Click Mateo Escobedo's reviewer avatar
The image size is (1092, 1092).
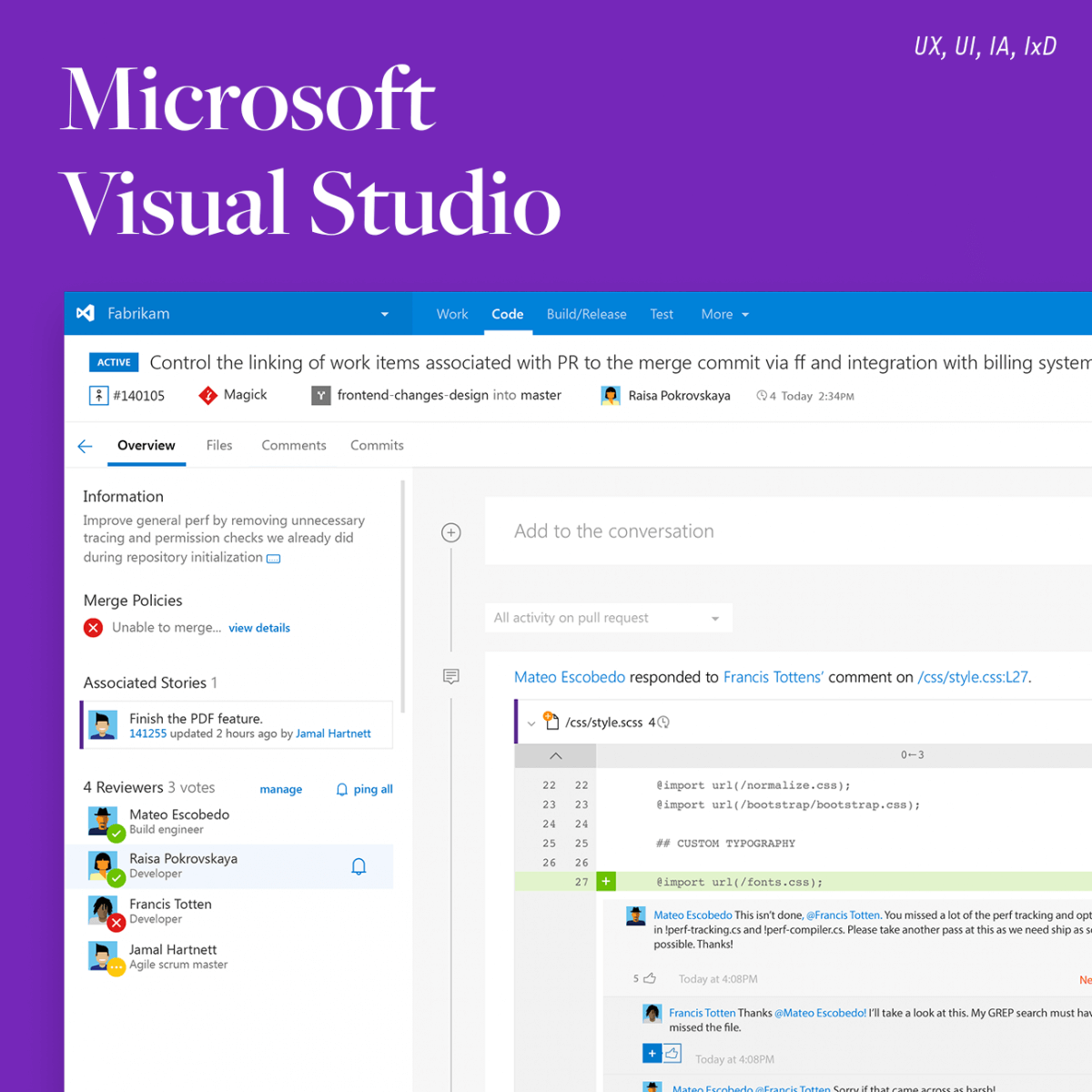[103, 821]
